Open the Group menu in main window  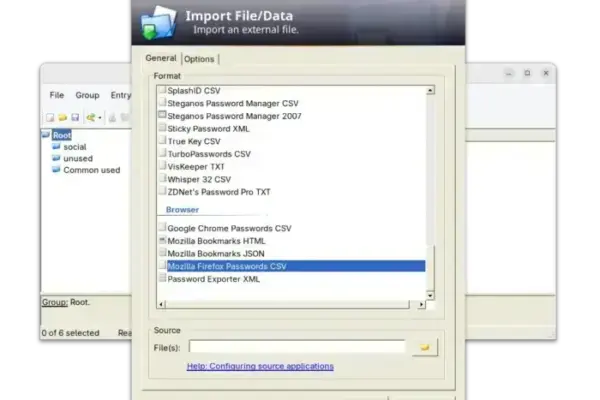pyautogui.click(x=87, y=95)
